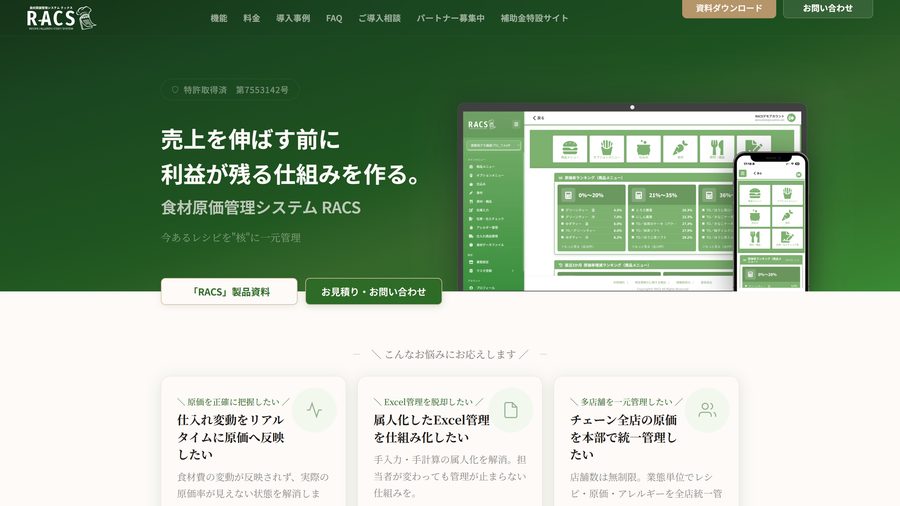Click the smartphone app mockup image
900x506 pixels.
coord(771,221)
